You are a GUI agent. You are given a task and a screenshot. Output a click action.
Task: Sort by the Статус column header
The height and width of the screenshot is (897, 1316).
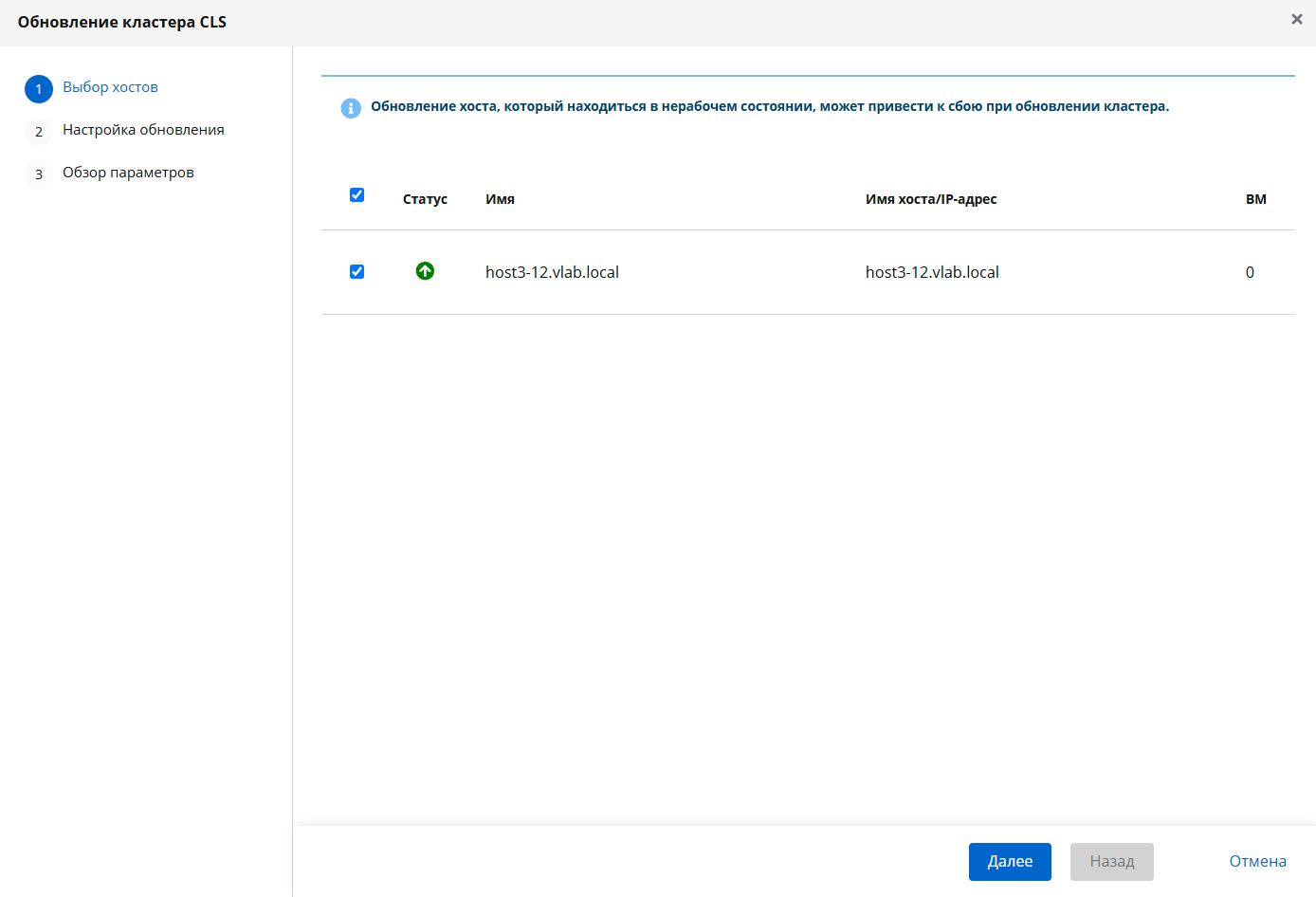click(425, 199)
